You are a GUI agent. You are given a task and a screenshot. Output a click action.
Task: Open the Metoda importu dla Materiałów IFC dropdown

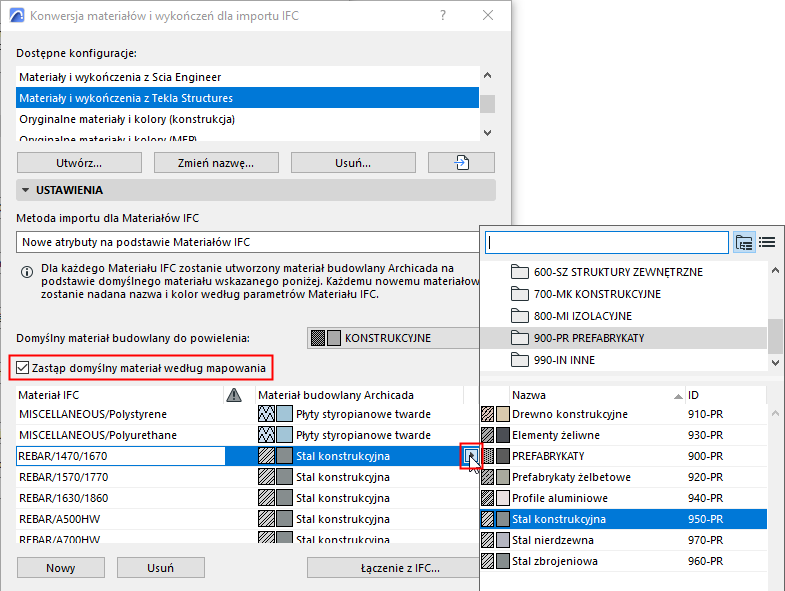coord(247,242)
